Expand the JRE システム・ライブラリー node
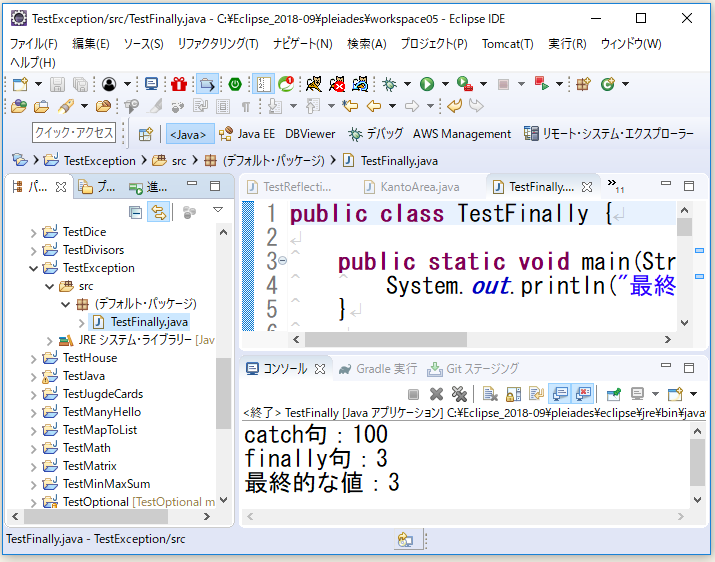 [50, 341]
